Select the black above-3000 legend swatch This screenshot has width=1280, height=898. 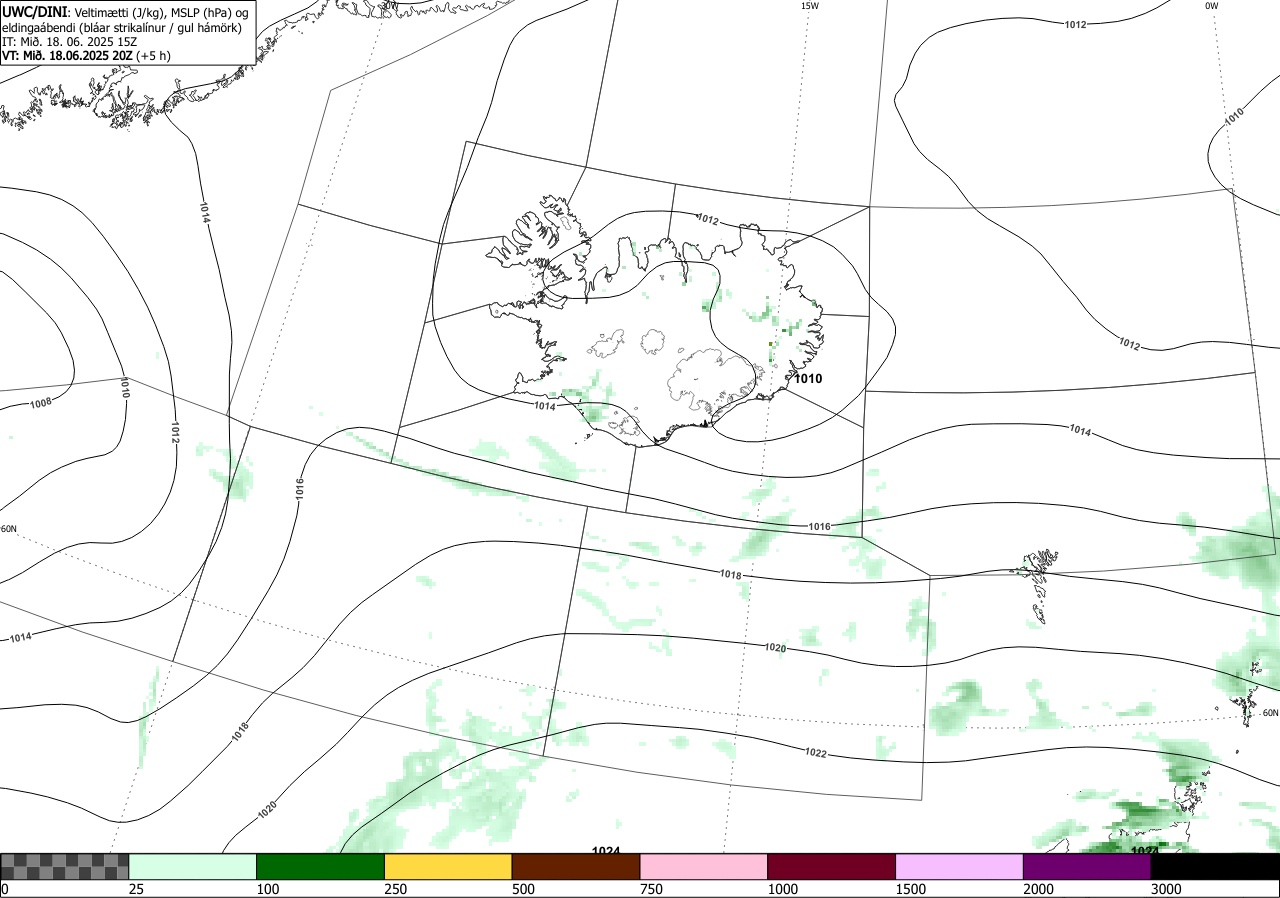1215,866
